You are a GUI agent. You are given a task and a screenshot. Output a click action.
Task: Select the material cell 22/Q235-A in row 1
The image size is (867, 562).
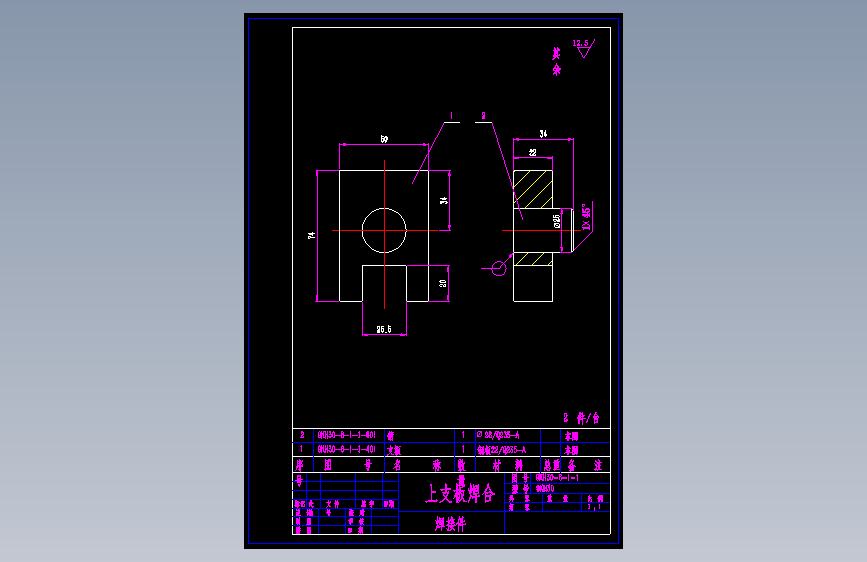[x=502, y=450]
